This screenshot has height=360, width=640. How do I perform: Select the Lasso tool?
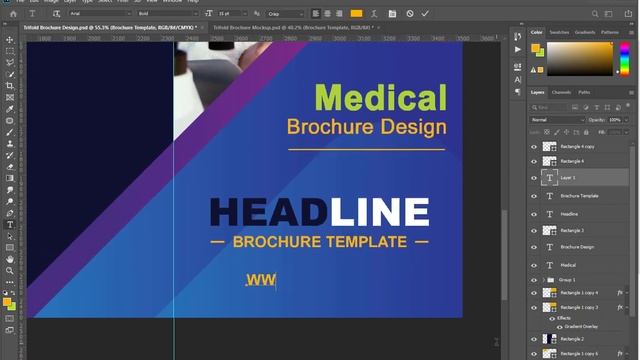coord(10,62)
